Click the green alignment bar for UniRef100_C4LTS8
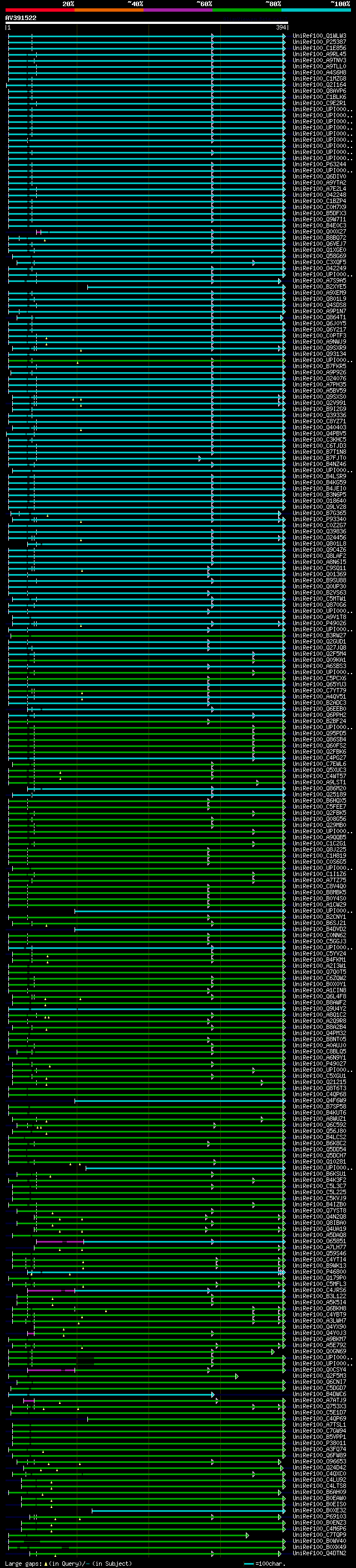This screenshot has width=356, height=1568. (154, 1486)
